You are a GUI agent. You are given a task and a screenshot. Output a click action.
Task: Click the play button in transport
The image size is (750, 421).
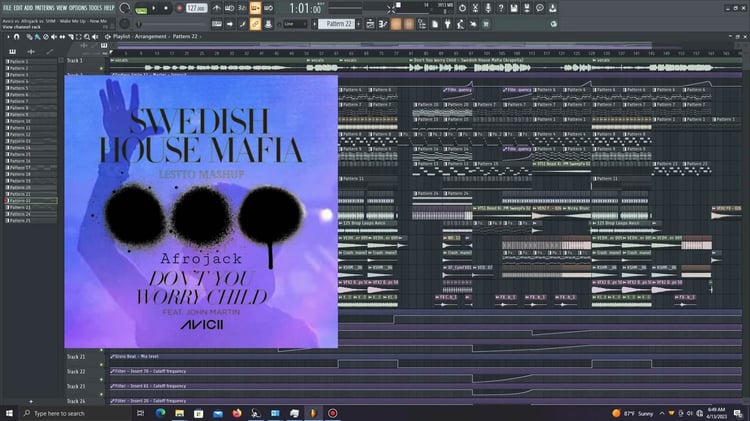[154, 8]
